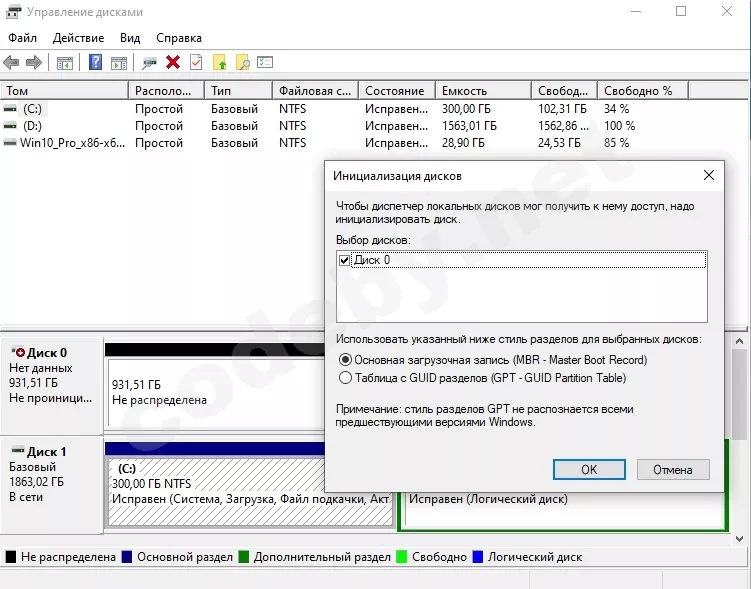Sort by the Свободно % column header

pos(643,91)
